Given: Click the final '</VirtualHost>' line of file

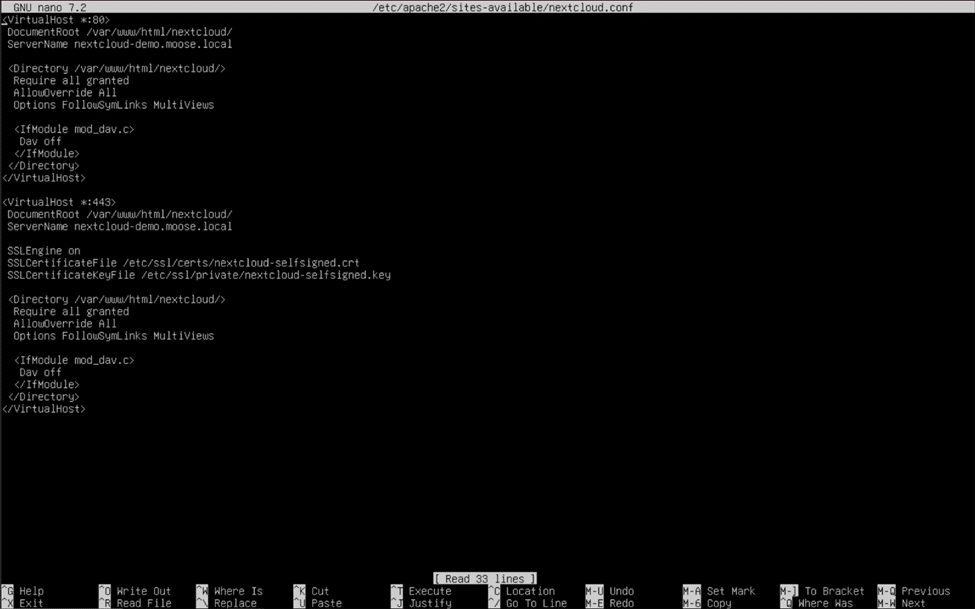Looking at the screenshot, I should (44, 409).
